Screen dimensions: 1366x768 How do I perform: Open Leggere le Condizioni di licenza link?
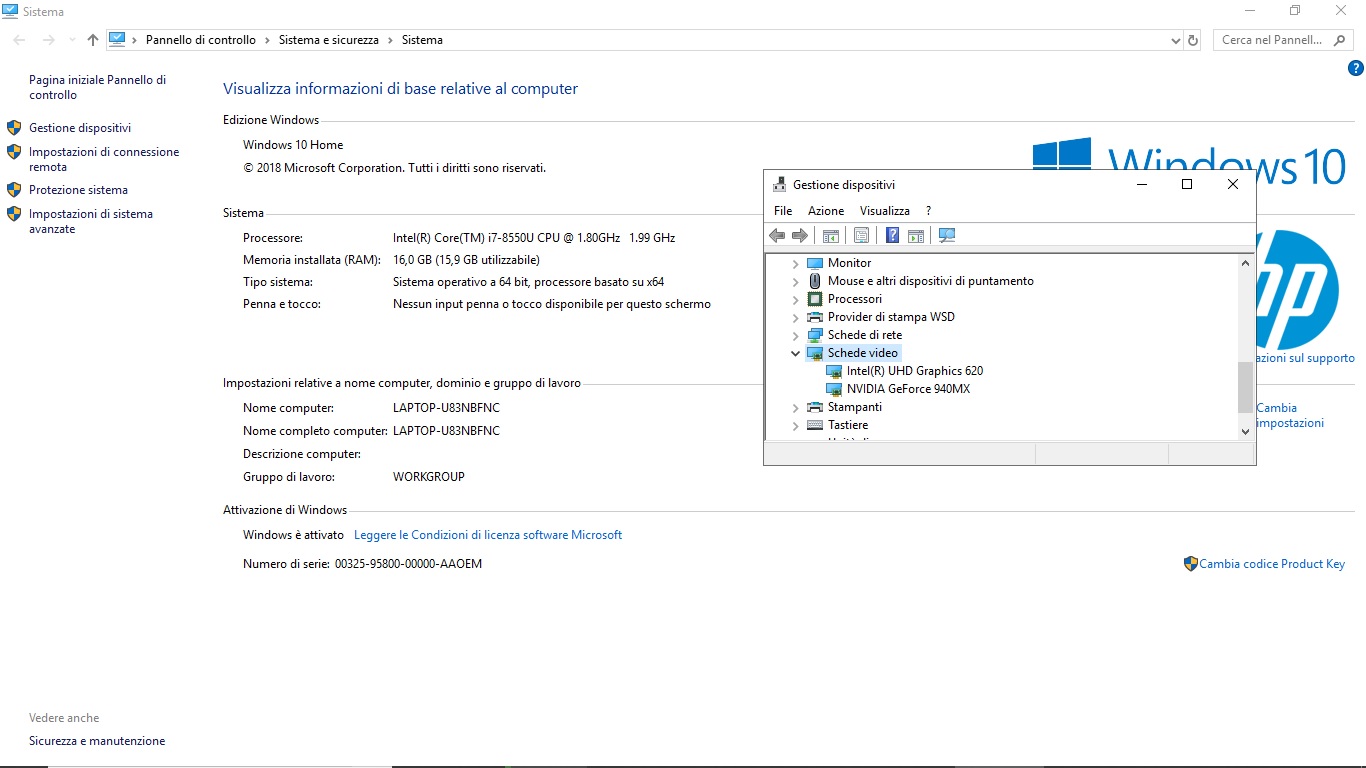(x=488, y=535)
